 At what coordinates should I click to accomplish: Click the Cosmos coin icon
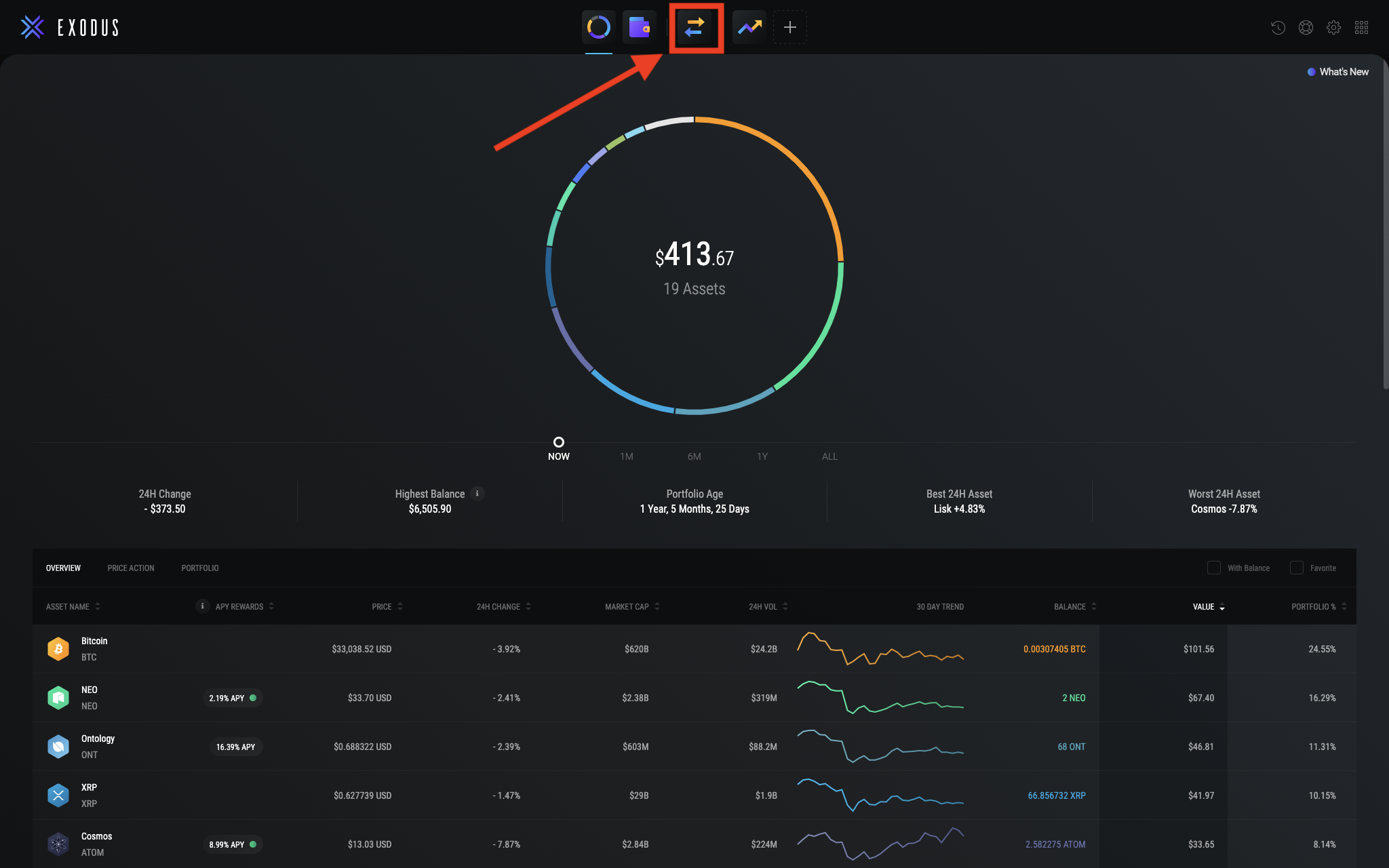coord(58,844)
